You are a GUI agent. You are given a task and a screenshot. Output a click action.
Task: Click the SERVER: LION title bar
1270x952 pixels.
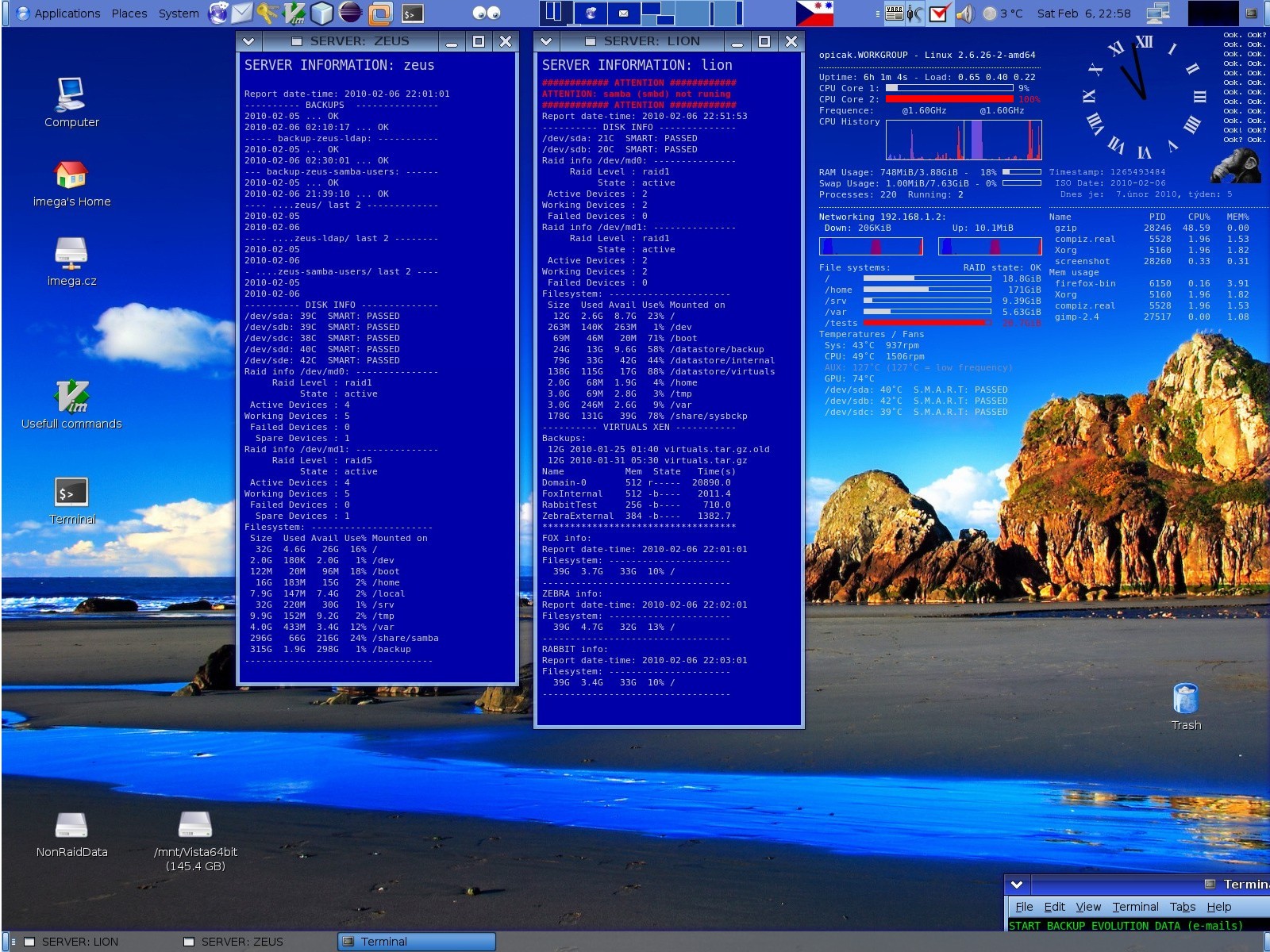[x=641, y=41]
